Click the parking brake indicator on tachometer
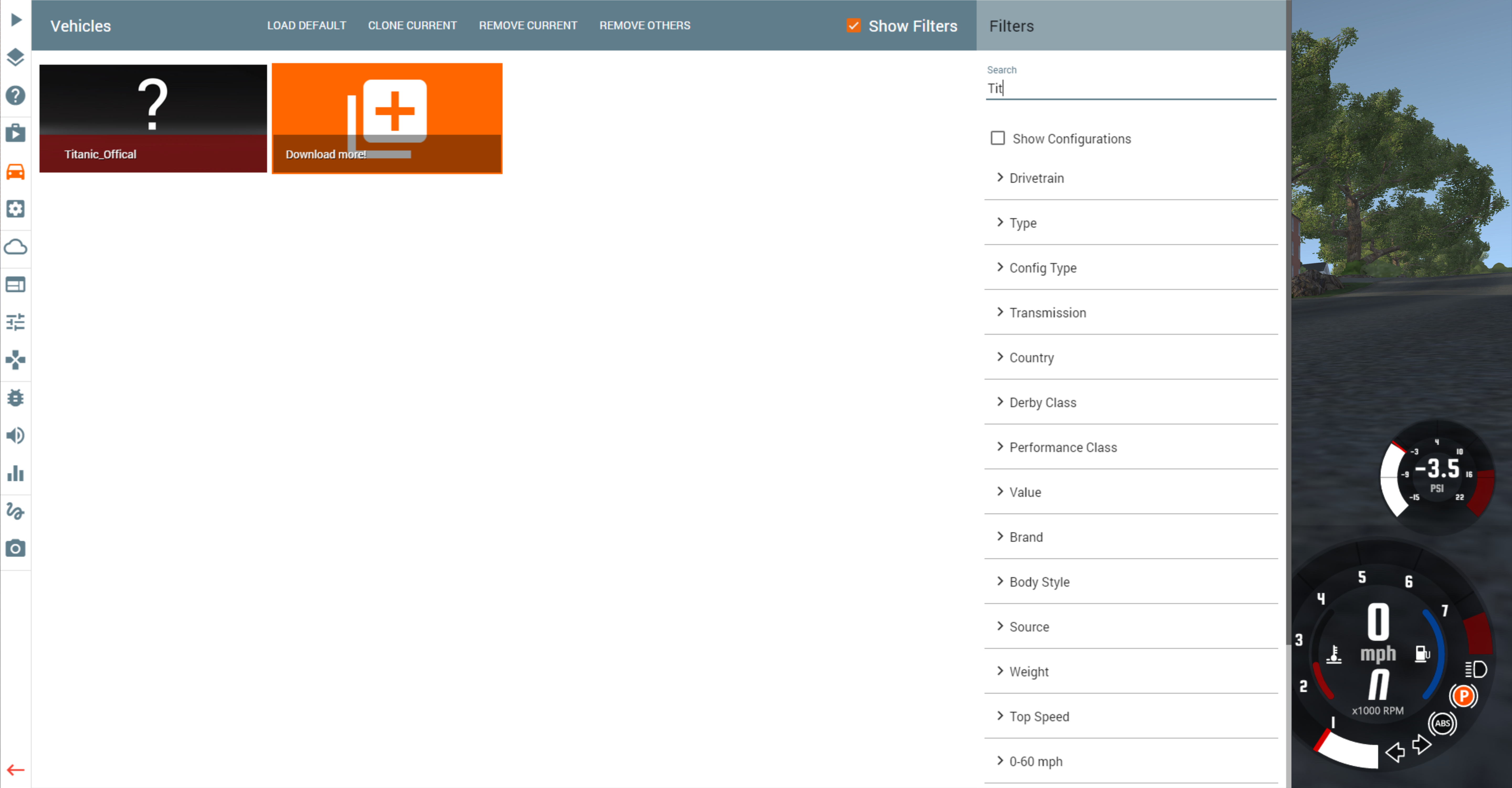1512x788 pixels. [1463, 696]
